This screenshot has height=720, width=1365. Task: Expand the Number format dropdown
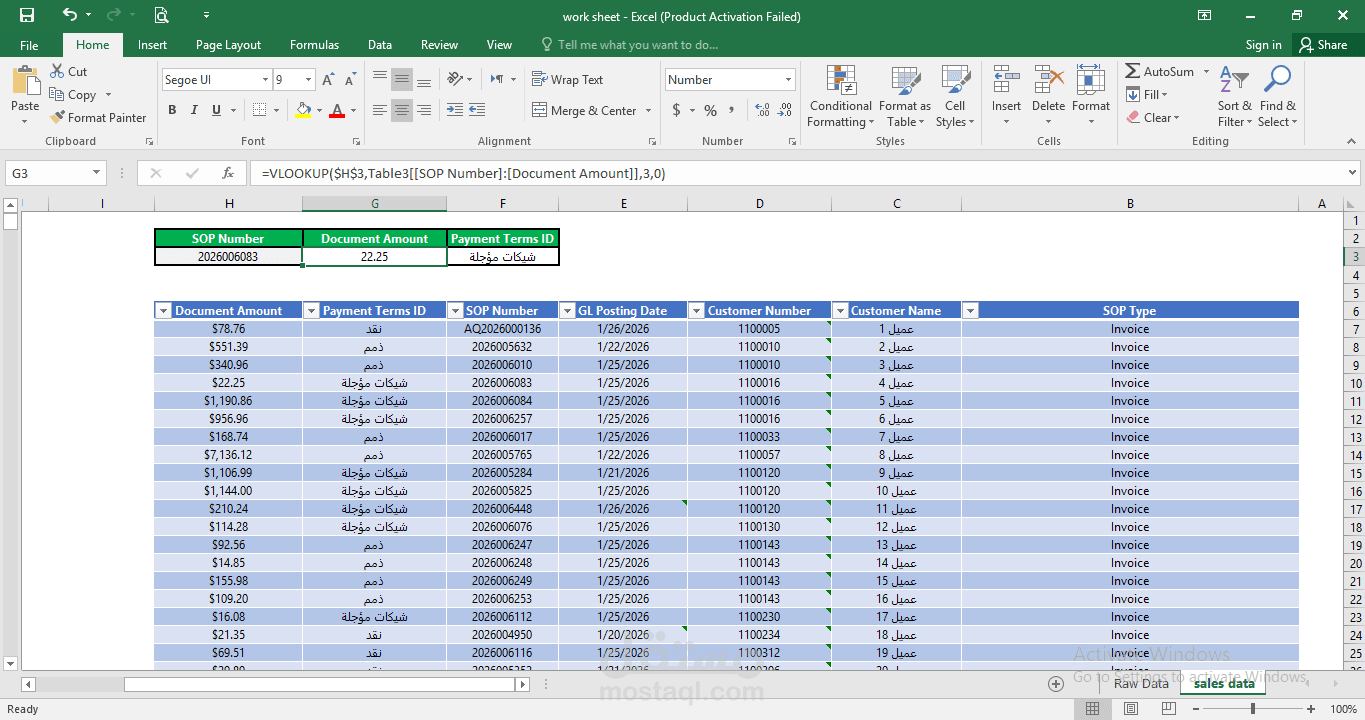pos(788,80)
